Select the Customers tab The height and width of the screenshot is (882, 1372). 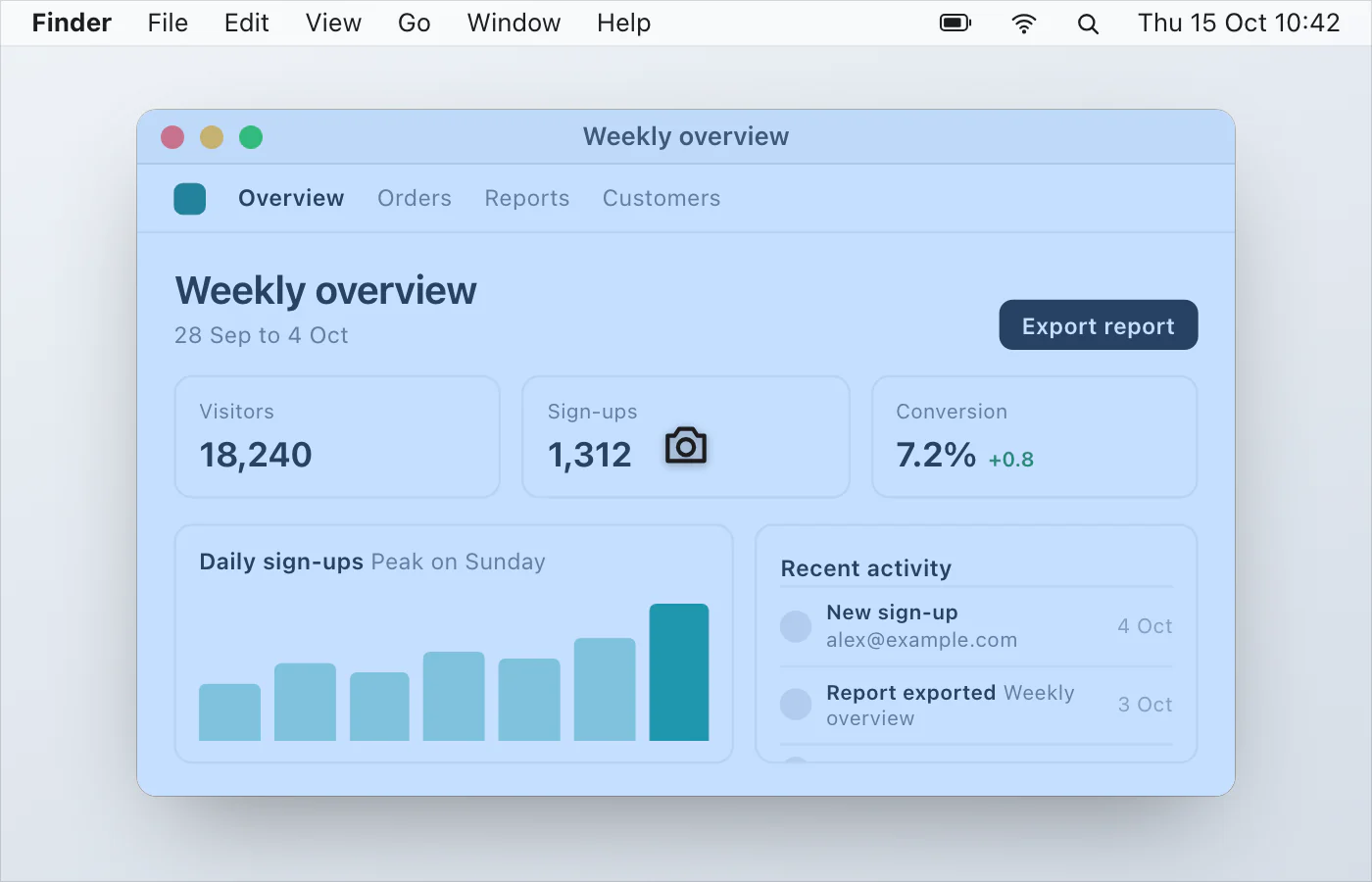click(x=661, y=198)
